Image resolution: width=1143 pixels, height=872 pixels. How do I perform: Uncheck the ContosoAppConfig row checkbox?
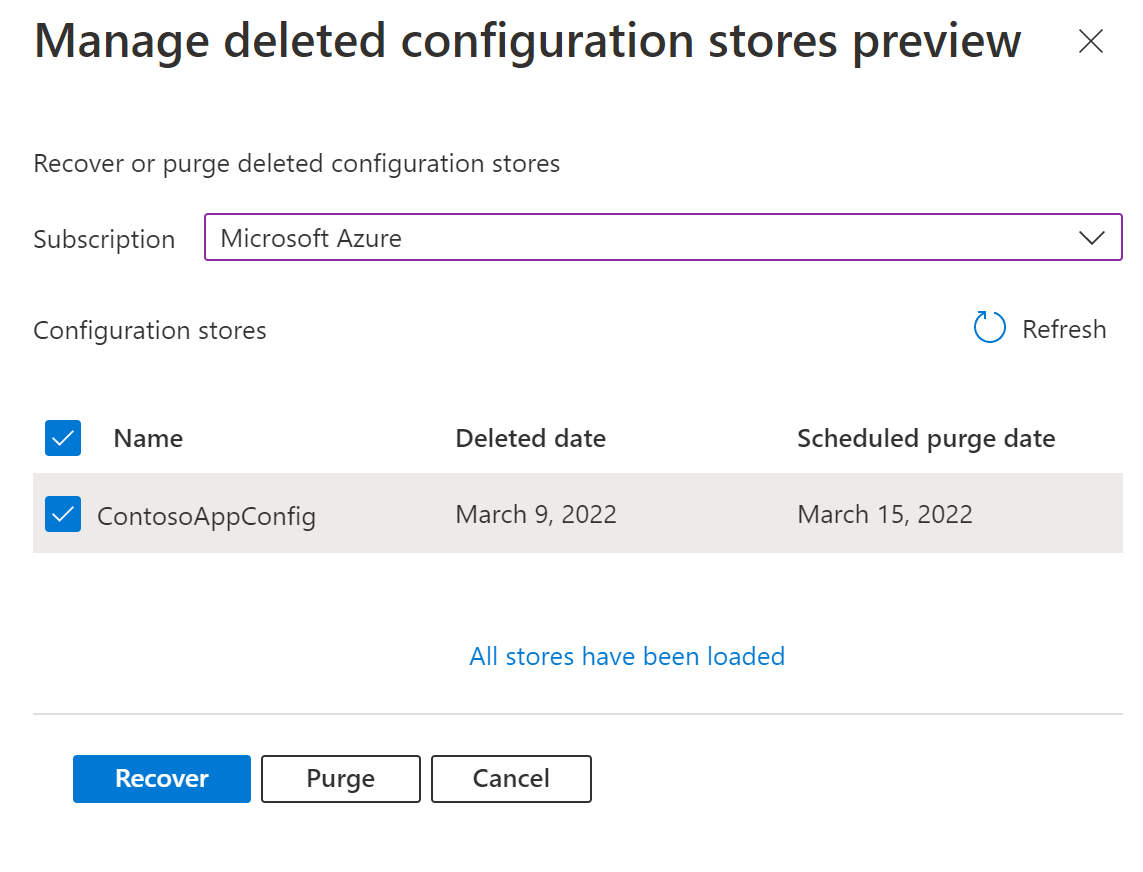(x=63, y=514)
